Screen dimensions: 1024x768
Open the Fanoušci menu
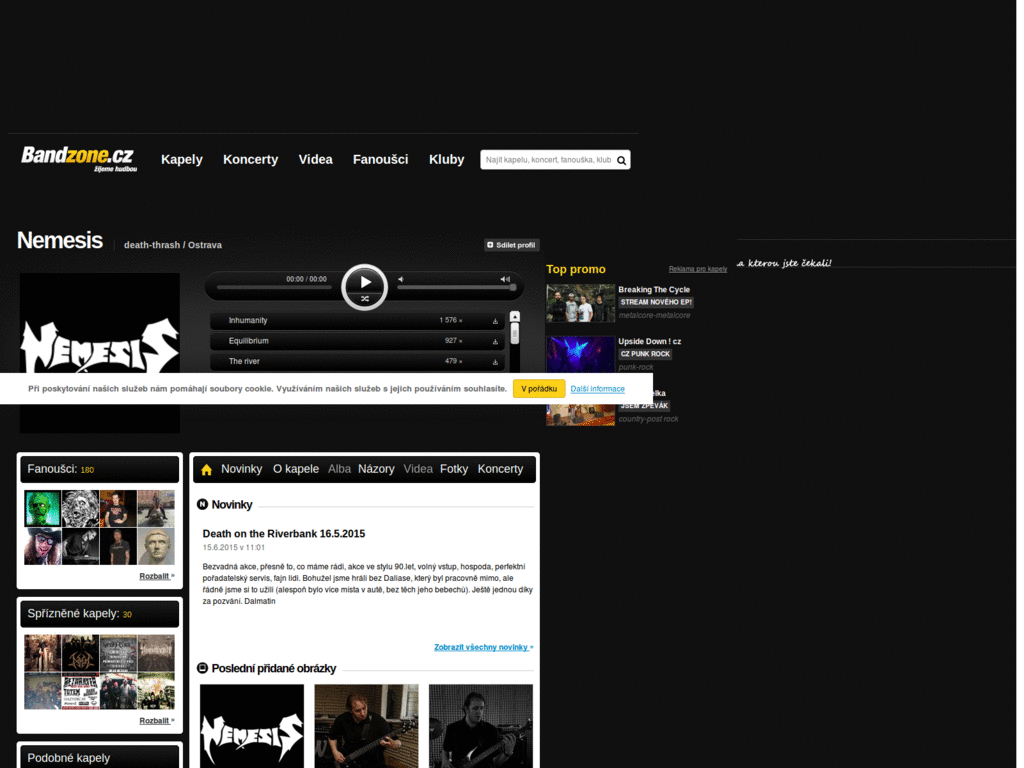pos(380,159)
